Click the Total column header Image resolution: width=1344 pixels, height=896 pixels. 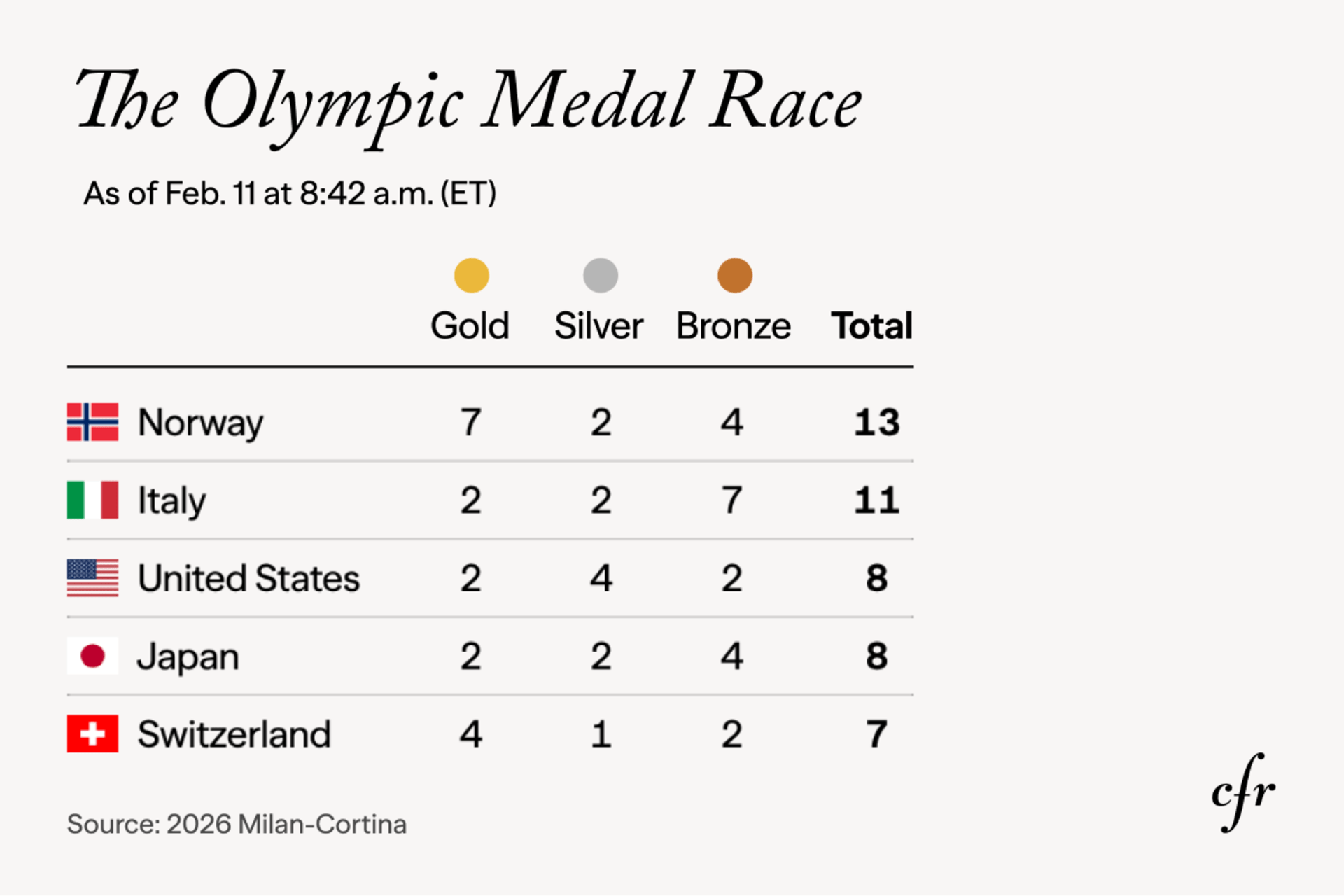tap(871, 326)
